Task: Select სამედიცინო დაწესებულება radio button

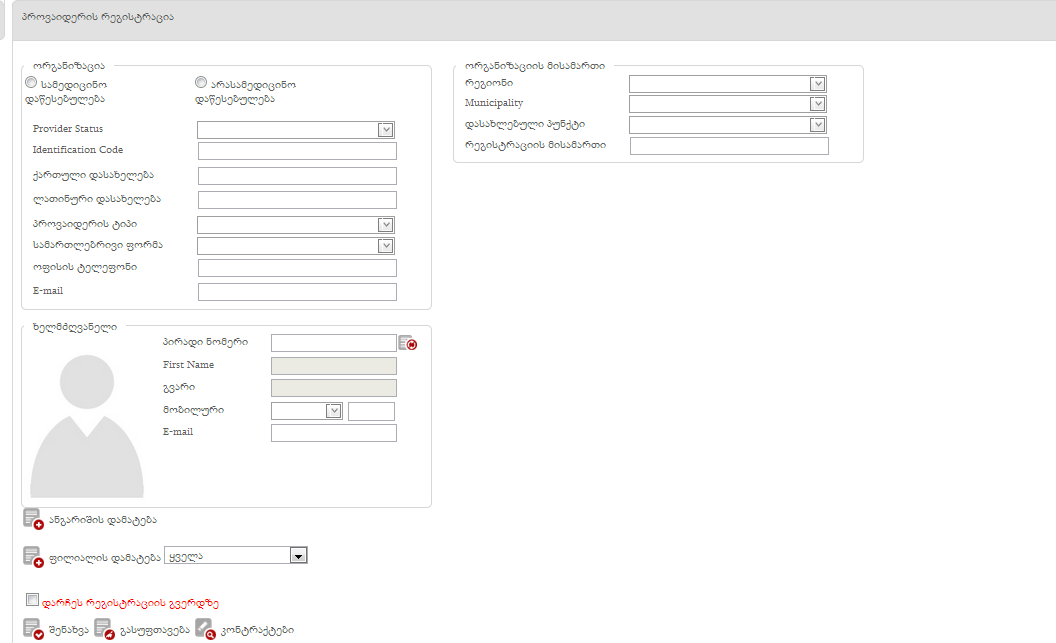Action: click(x=31, y=83)
